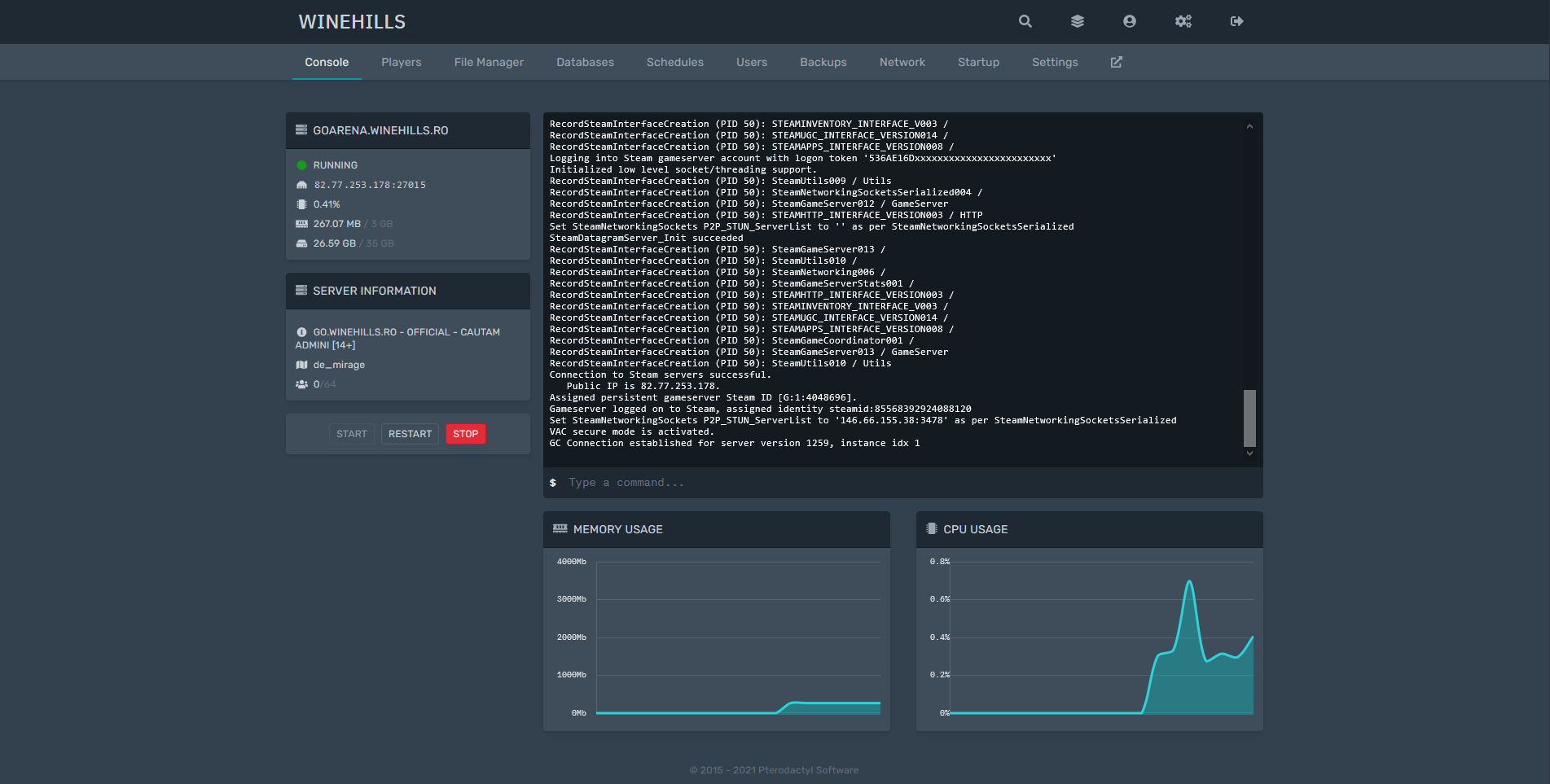Open the server list layers icon

1077,22
